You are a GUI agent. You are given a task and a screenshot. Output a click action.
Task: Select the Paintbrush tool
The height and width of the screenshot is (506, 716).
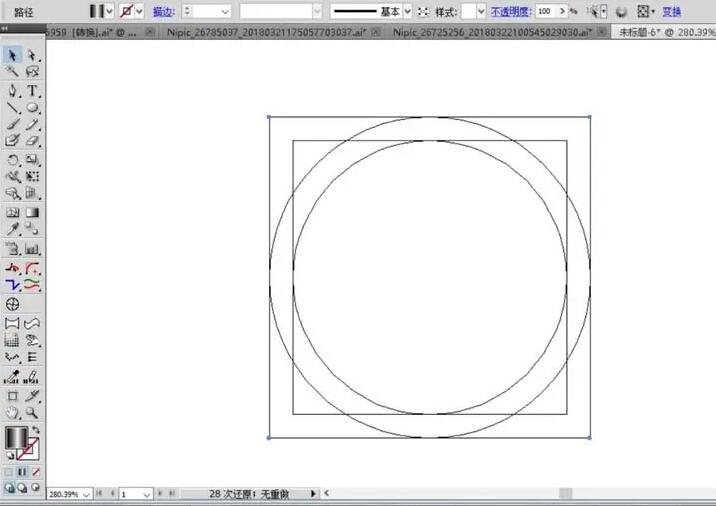click(12, 124)
